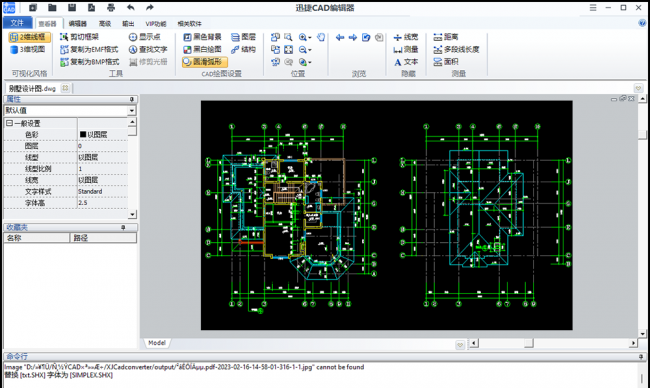Pin the 收藏夹 panel
This screenshot has height=388, width=650.
pyautogui.click(x=123, y=228)
